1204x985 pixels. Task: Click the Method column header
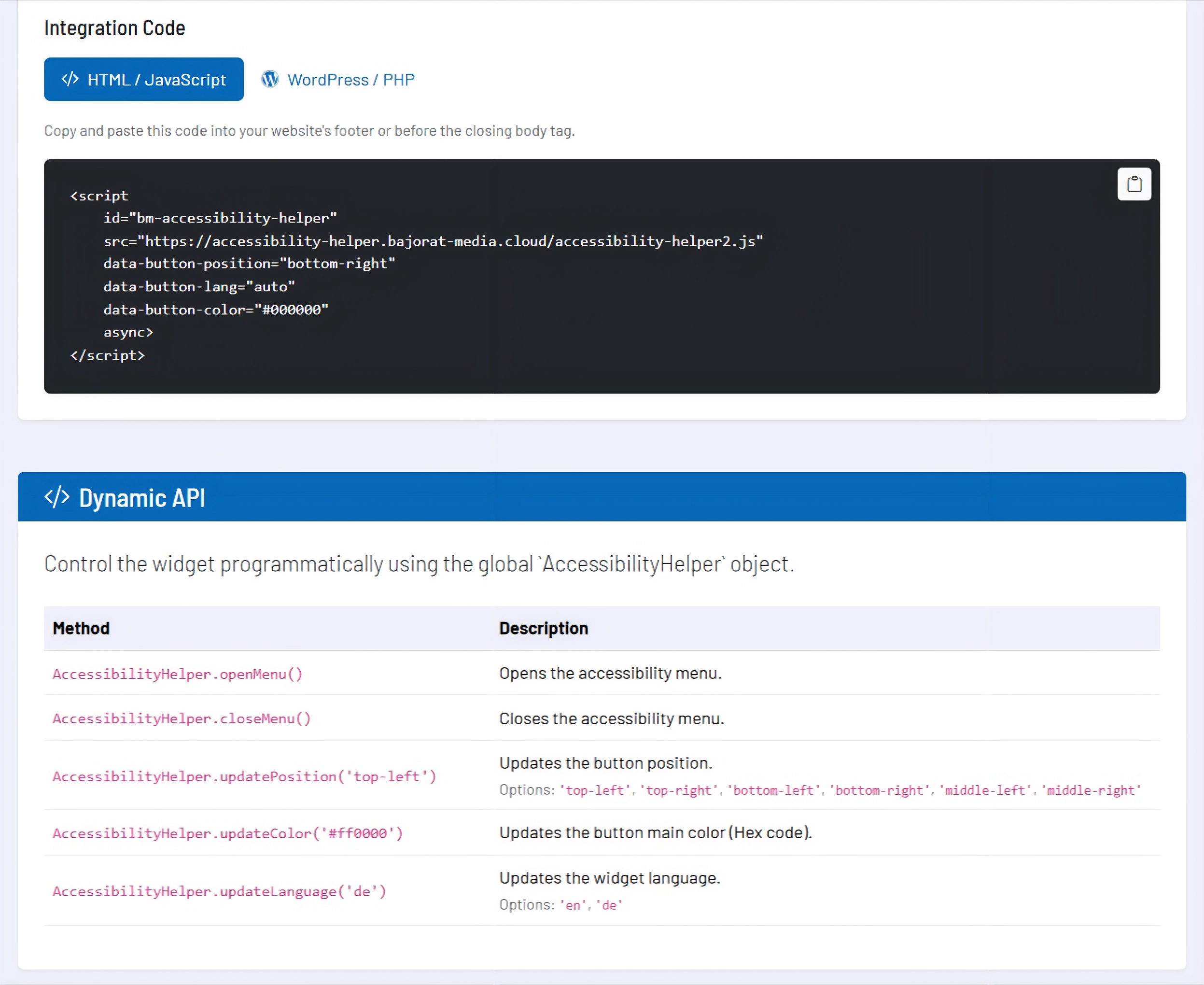click(81, 628)
